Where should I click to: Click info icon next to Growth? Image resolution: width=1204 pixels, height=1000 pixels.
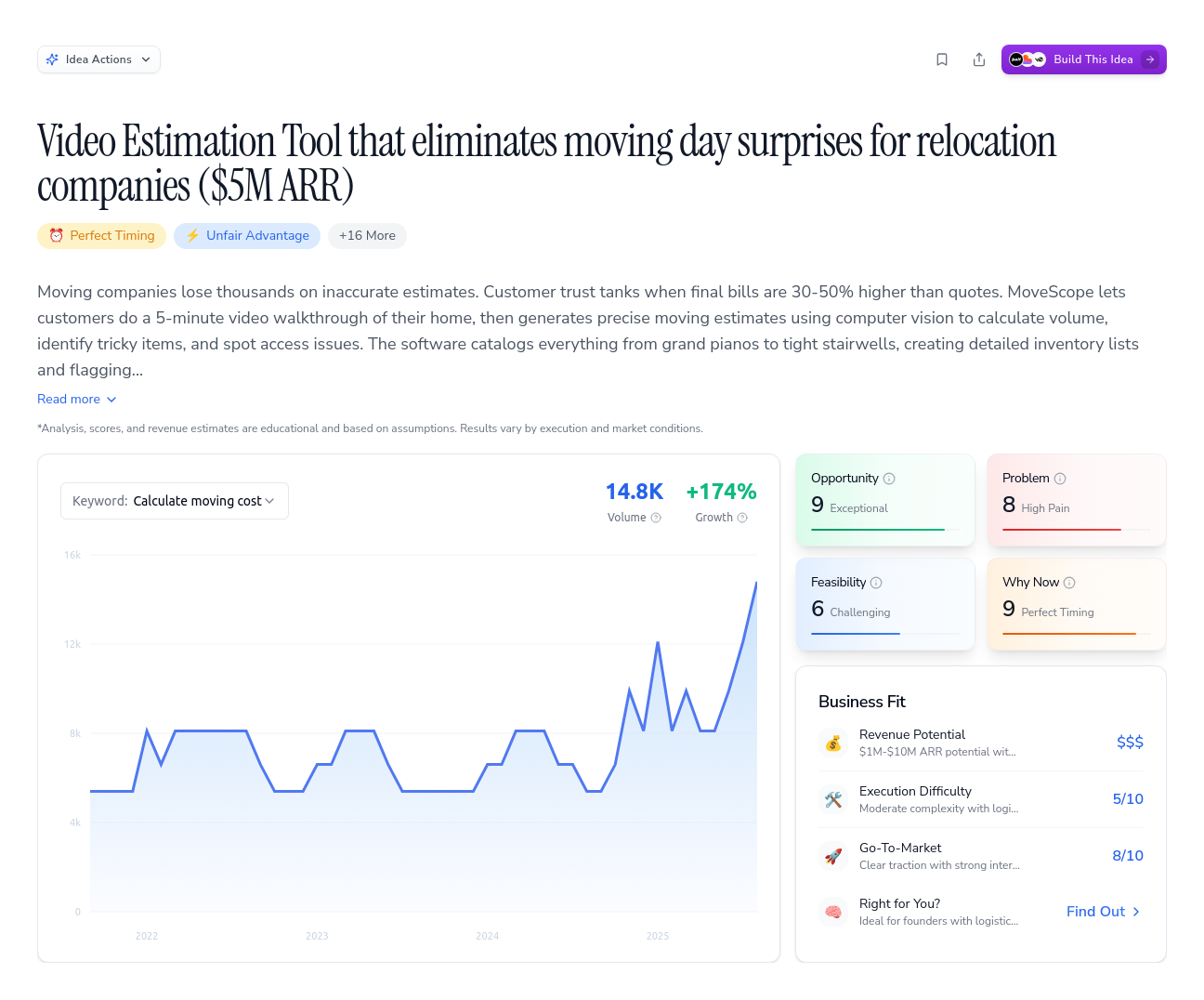[742, 518]
